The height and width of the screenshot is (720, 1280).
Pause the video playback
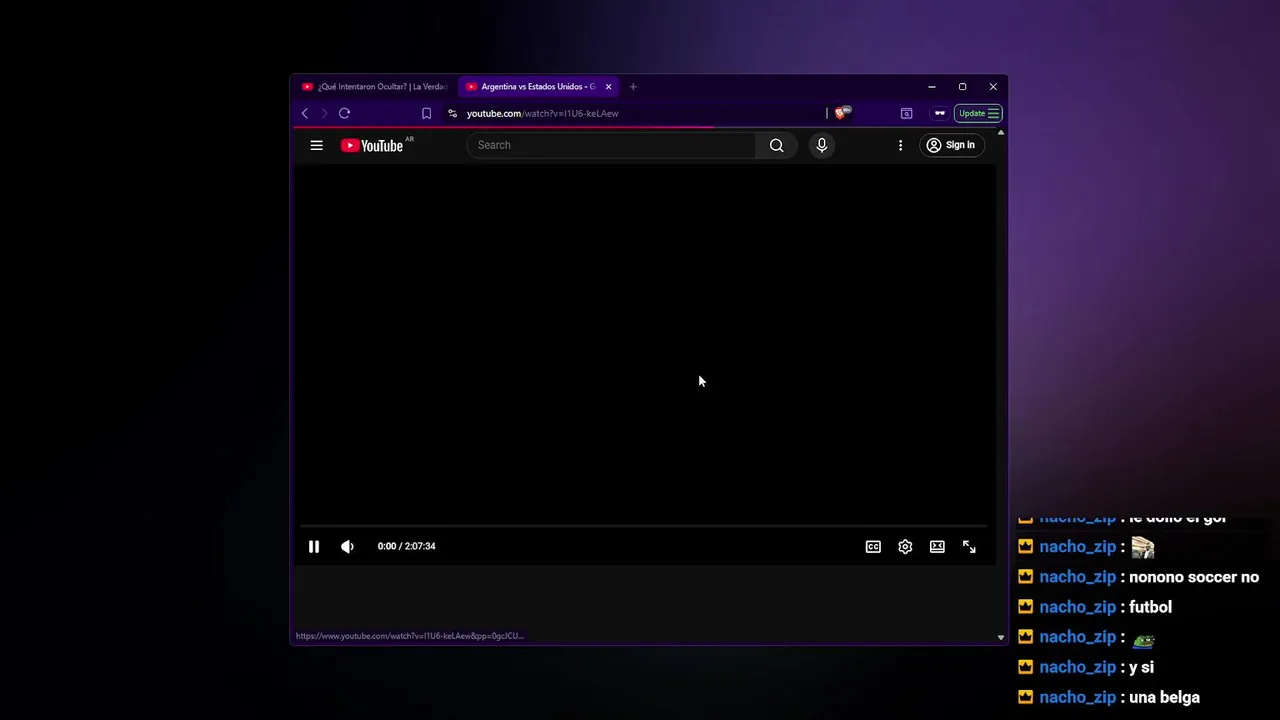314,546
